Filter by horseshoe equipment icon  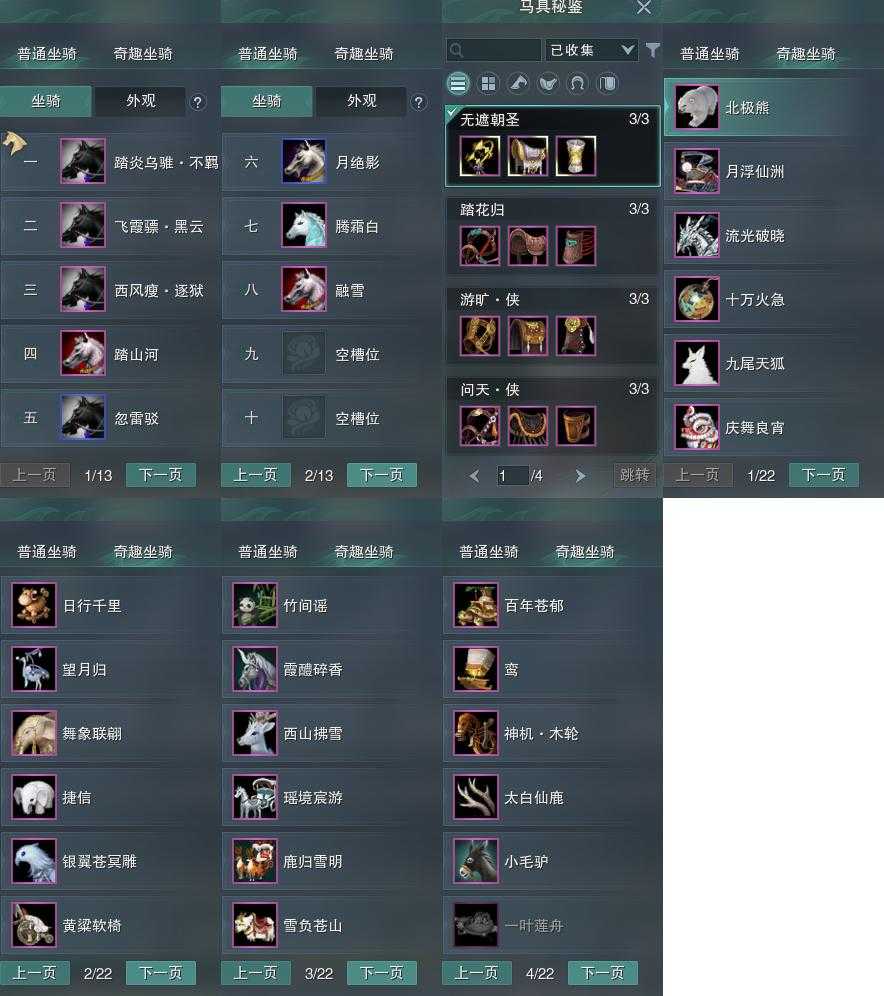577,83
